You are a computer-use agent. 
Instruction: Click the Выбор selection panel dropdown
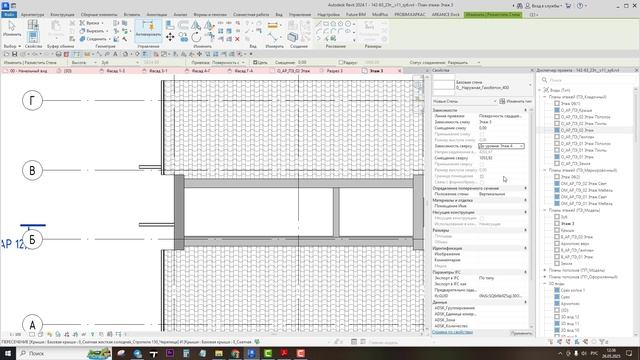[x=11, y=46]
